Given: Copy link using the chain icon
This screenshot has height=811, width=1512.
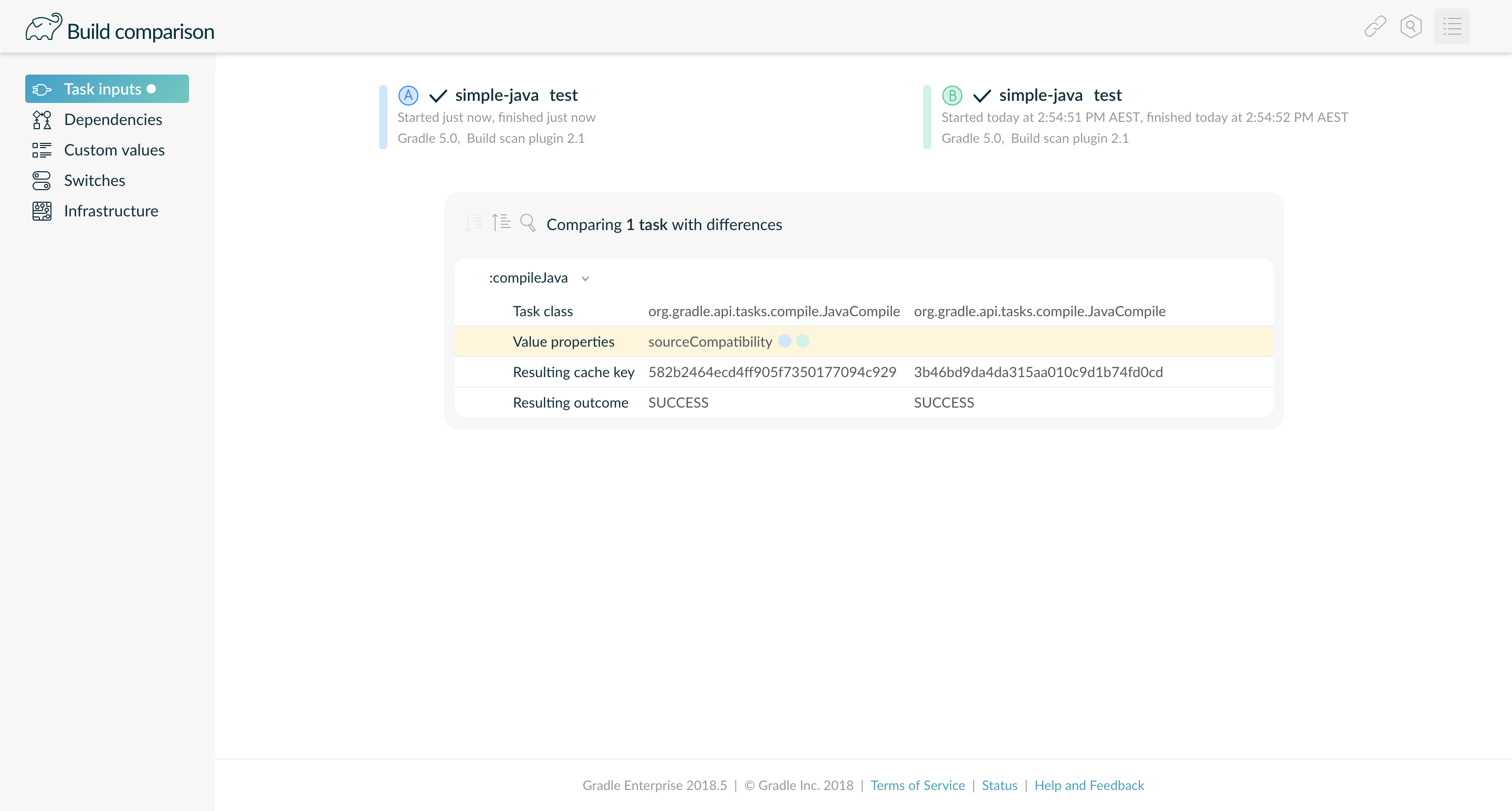Looking at the screenshot, I should (1374, 26).
